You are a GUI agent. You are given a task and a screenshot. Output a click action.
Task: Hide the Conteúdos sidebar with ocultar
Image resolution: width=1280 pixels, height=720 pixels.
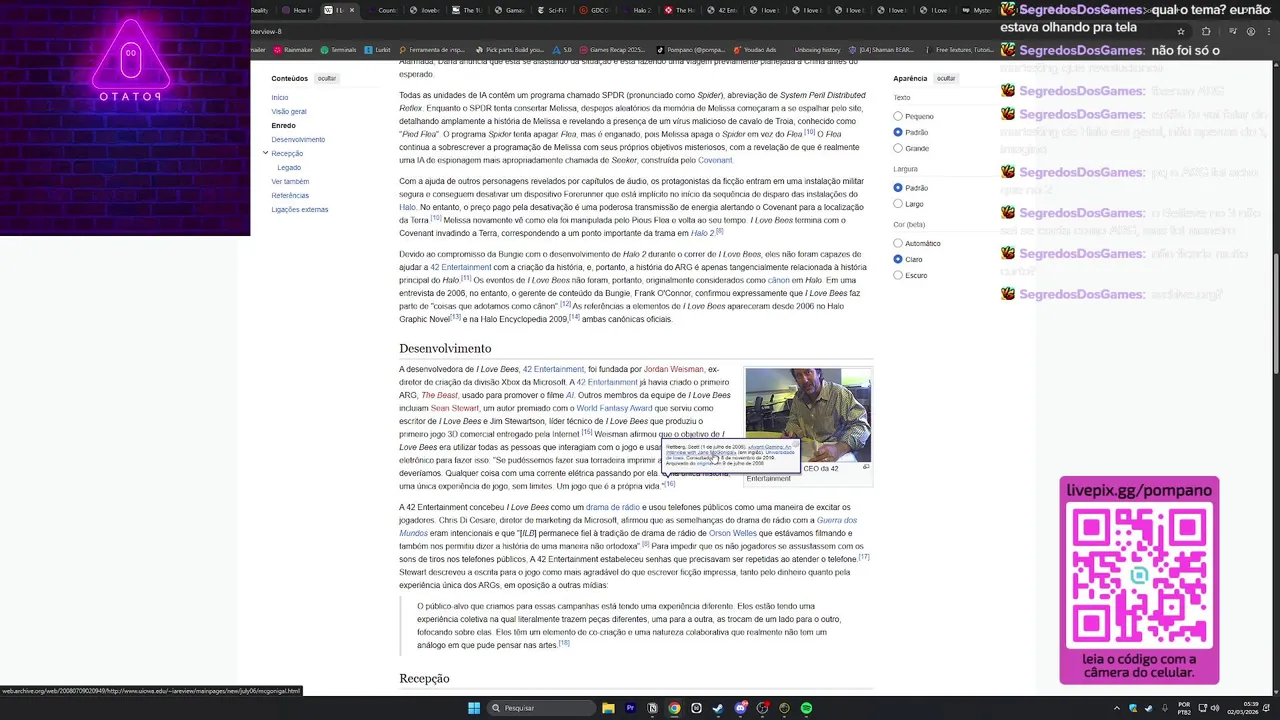click(327, 78)
